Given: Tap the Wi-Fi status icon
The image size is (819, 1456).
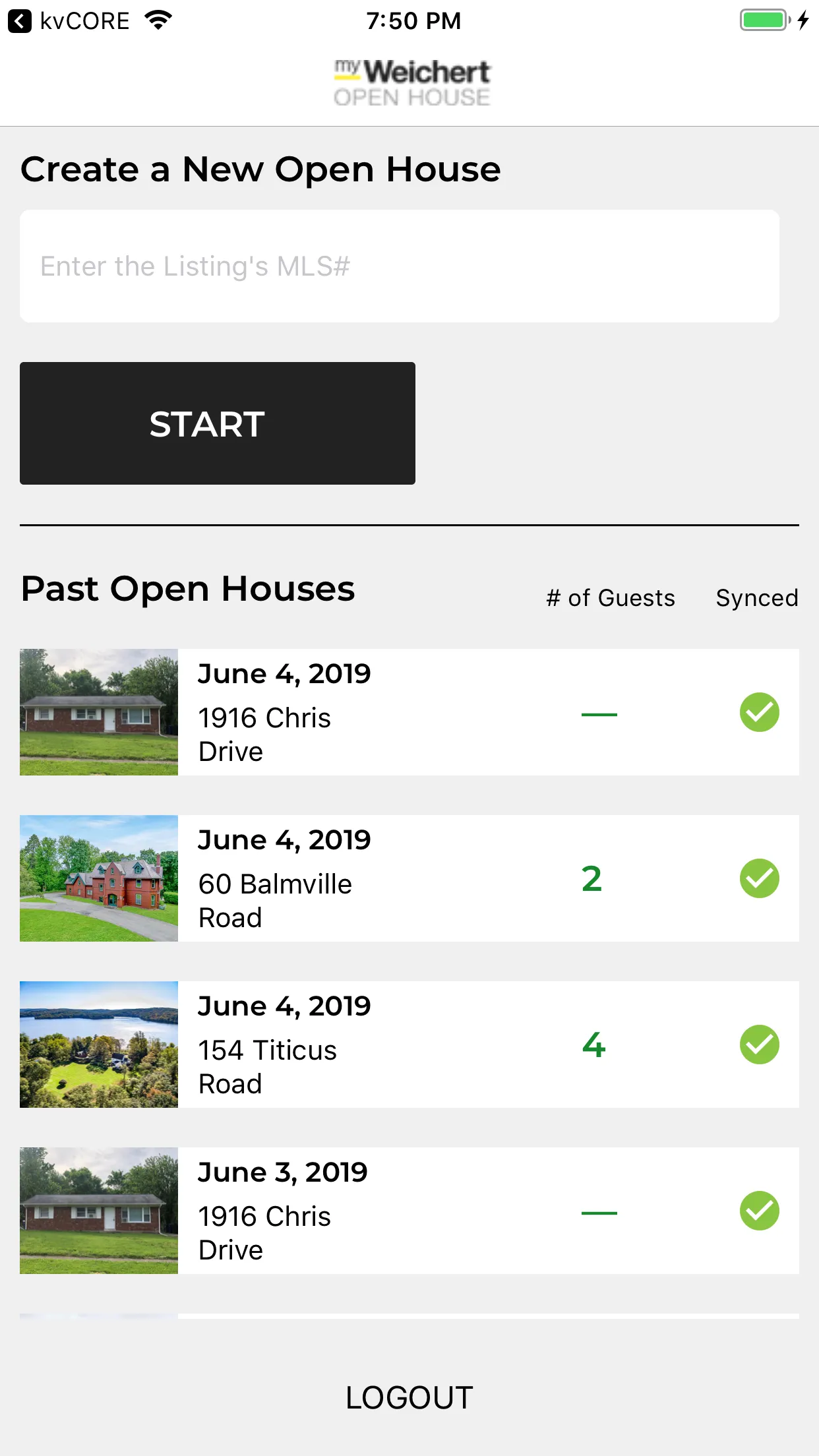Looking at the screenshot, I should pyautogui.click(x=158, y=20).
